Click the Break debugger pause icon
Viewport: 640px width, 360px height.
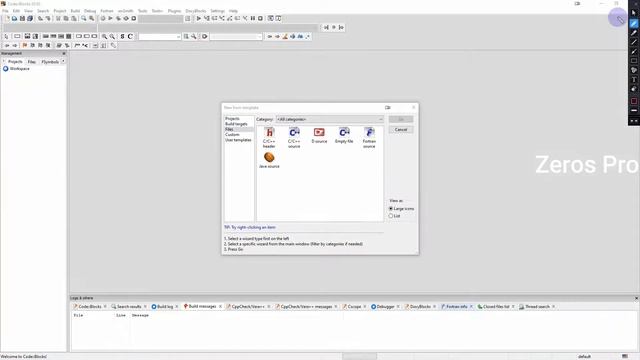point(253,18)
